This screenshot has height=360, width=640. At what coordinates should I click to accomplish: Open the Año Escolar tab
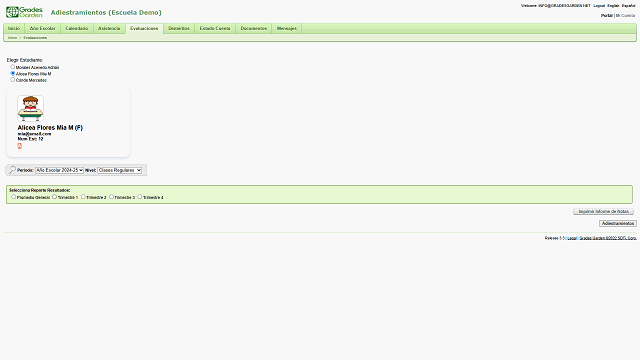(42, 29)
